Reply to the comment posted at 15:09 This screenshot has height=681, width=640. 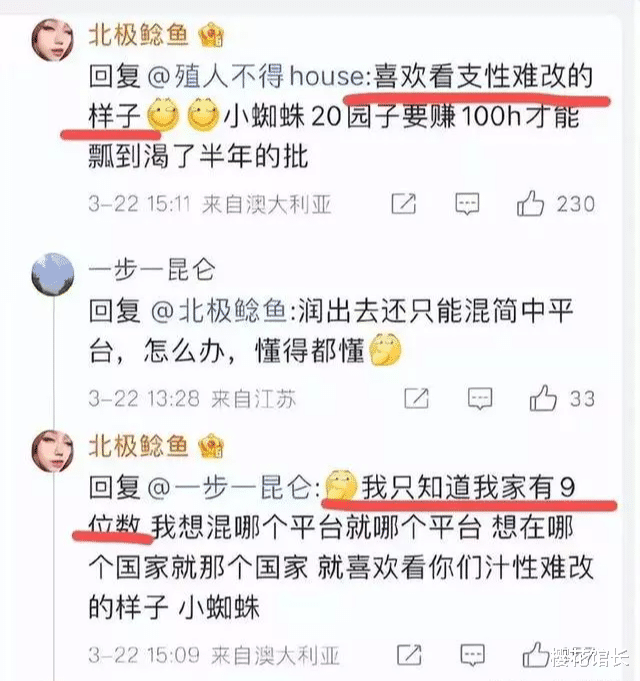(x=472, y=655)
